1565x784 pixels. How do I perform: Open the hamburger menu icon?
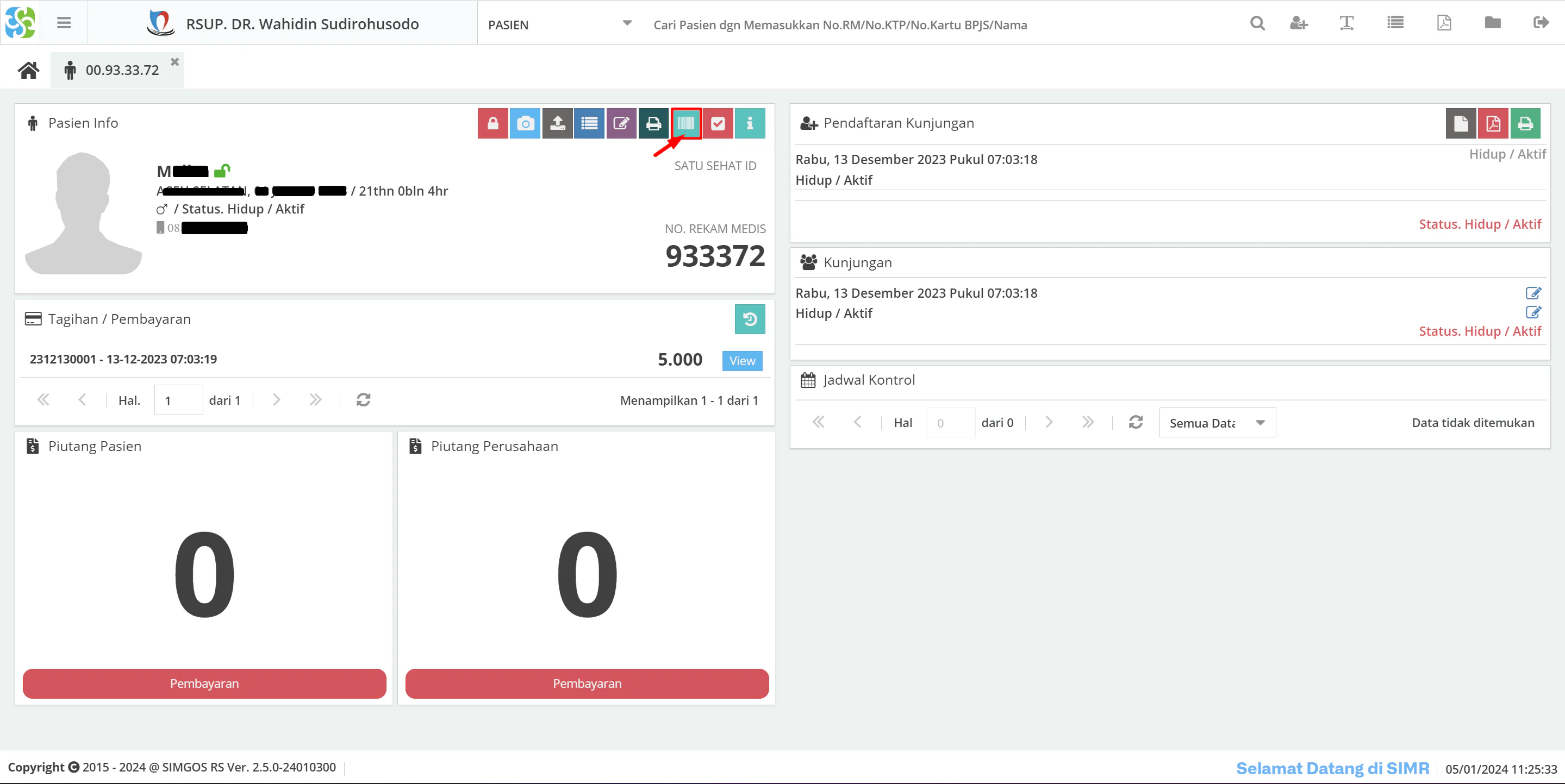click(64, 23)
